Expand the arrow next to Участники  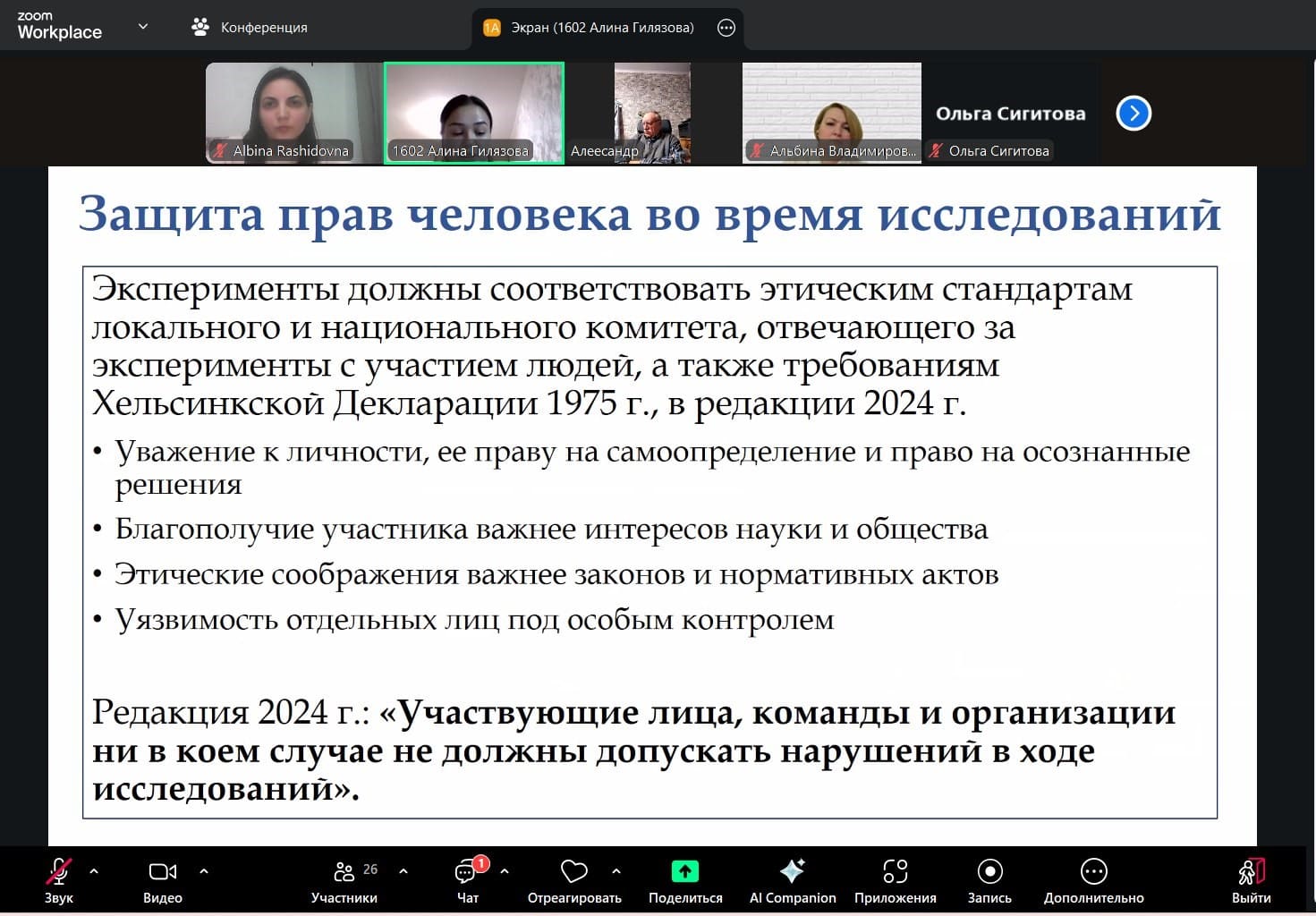pyautogui.click(x=403, y=870)
